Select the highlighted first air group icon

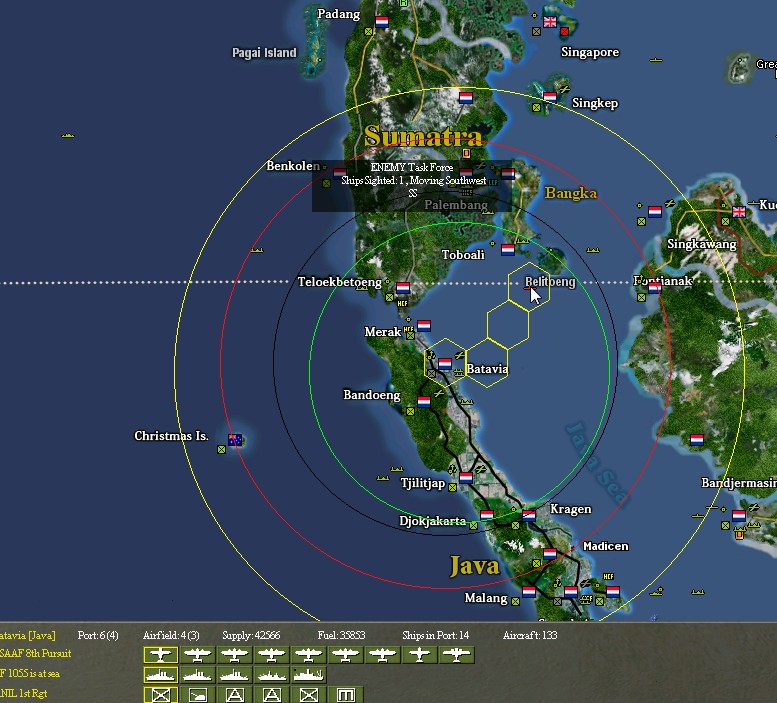pos(161,655)
